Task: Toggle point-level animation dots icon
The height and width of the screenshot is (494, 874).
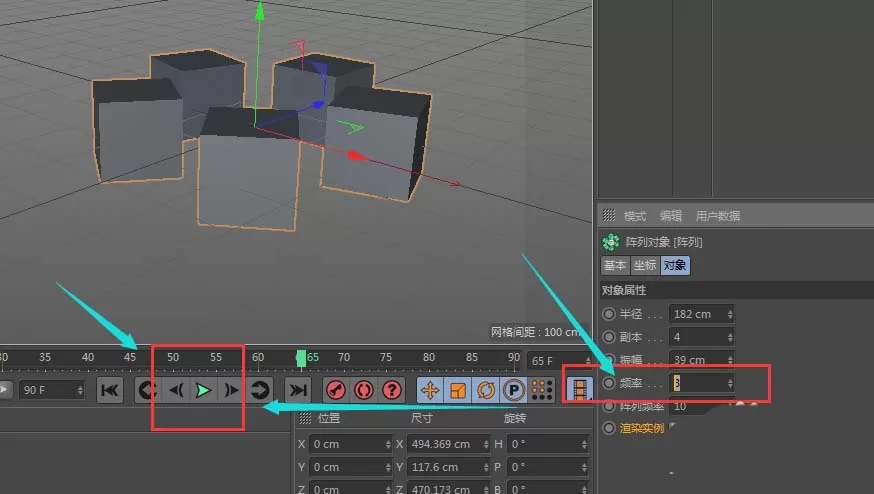Action: pos(542,390)
